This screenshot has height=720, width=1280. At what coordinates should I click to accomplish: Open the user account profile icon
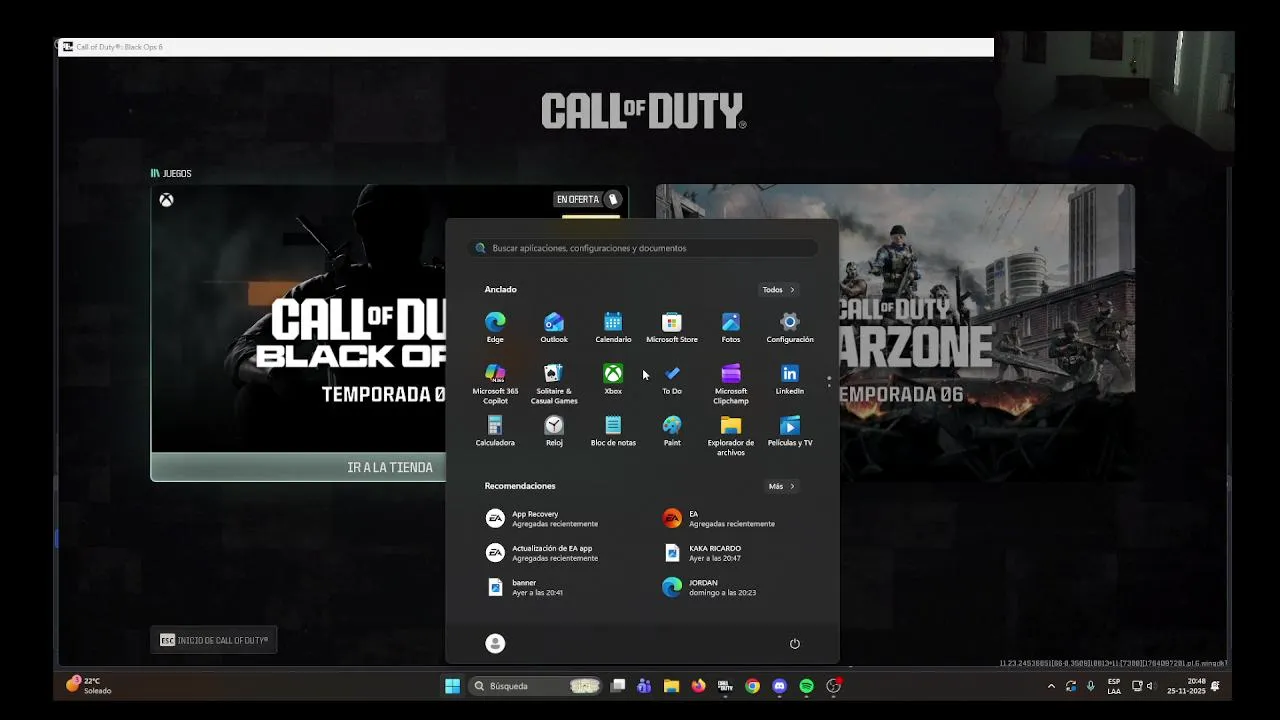pyautogui.click(x=495, y=643)
